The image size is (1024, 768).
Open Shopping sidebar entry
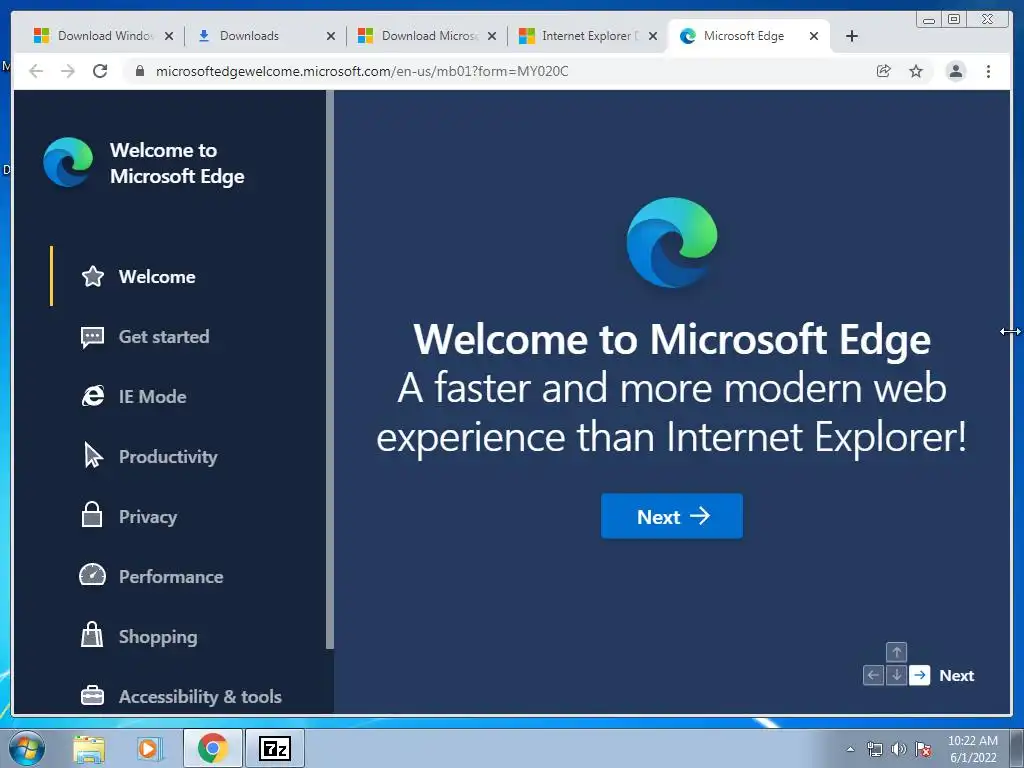pos(157,637)
